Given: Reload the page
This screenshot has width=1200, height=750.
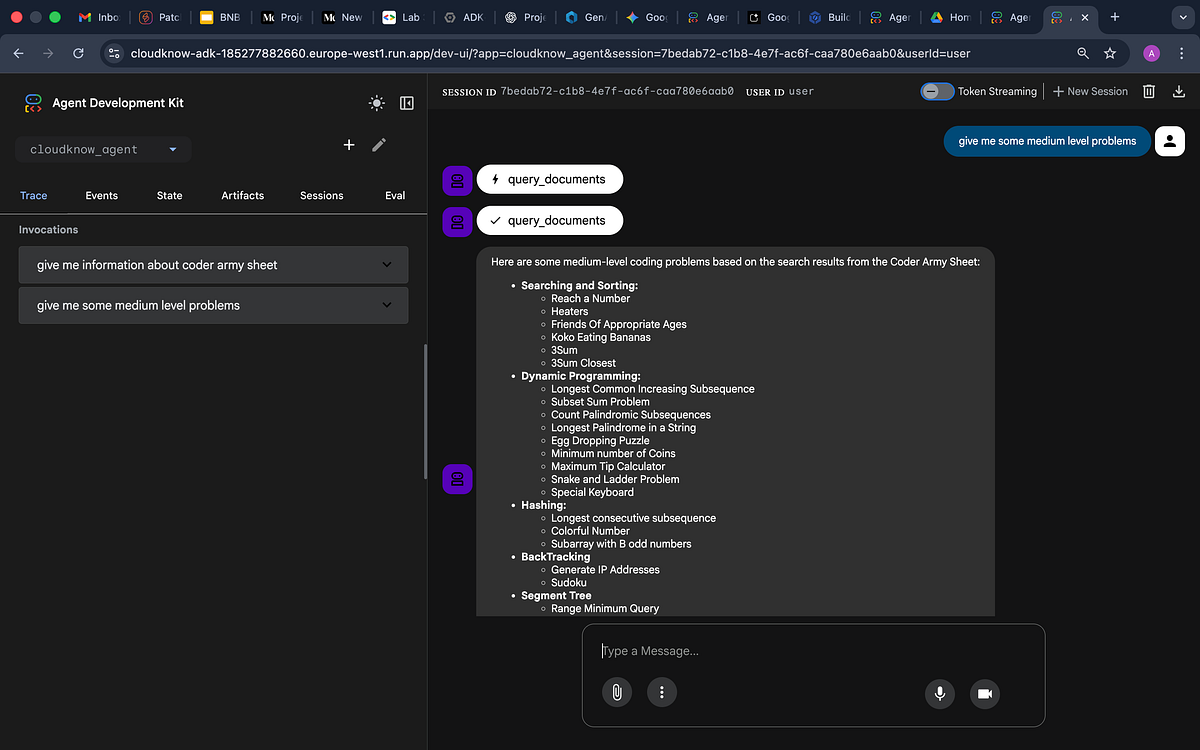Looking at the screenshot, I should pos(77,53).
